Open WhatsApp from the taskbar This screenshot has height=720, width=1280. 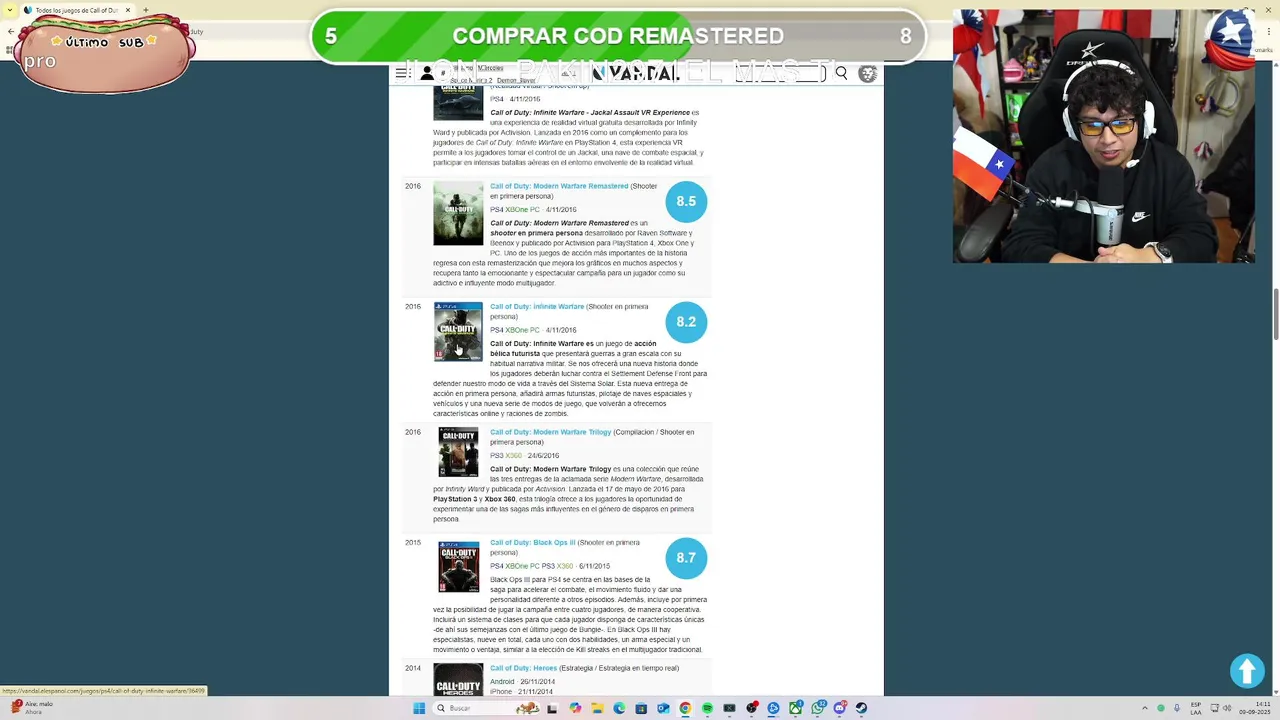[818, 708]
